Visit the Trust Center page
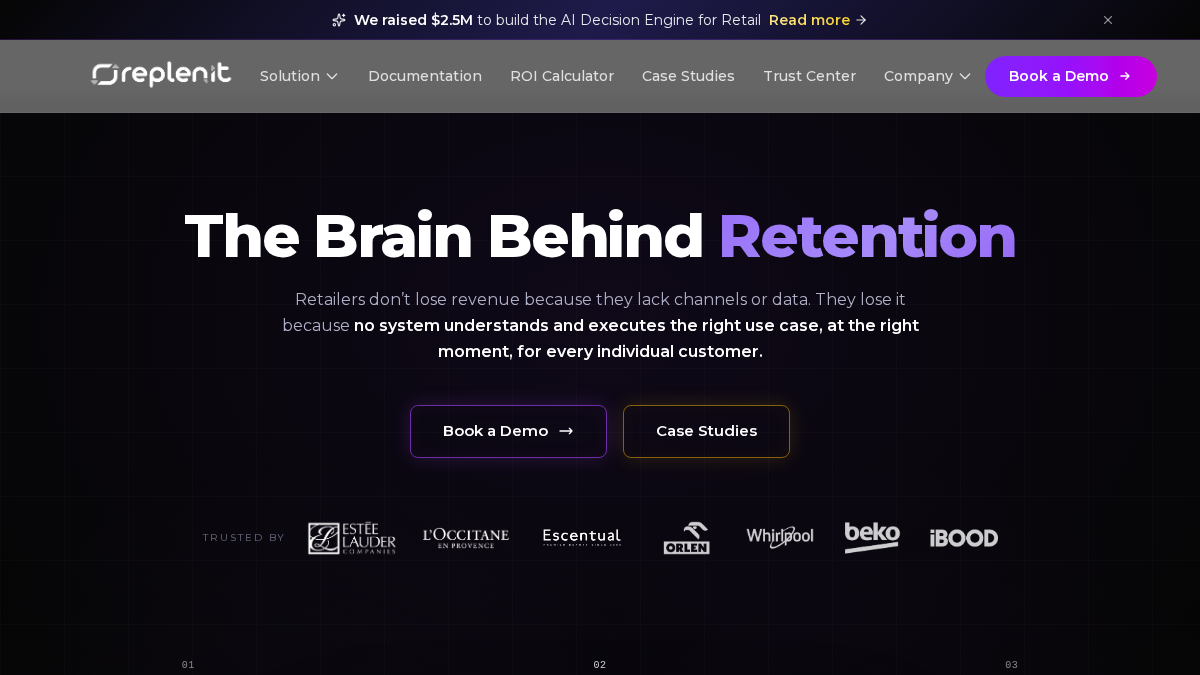This screenshot has height=675, width=1200. pos(809,76)
